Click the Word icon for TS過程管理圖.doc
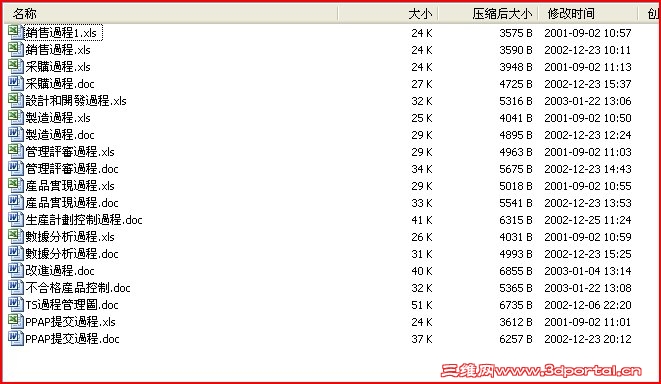This screenshot has width=661, height=384. coord(16,304)
